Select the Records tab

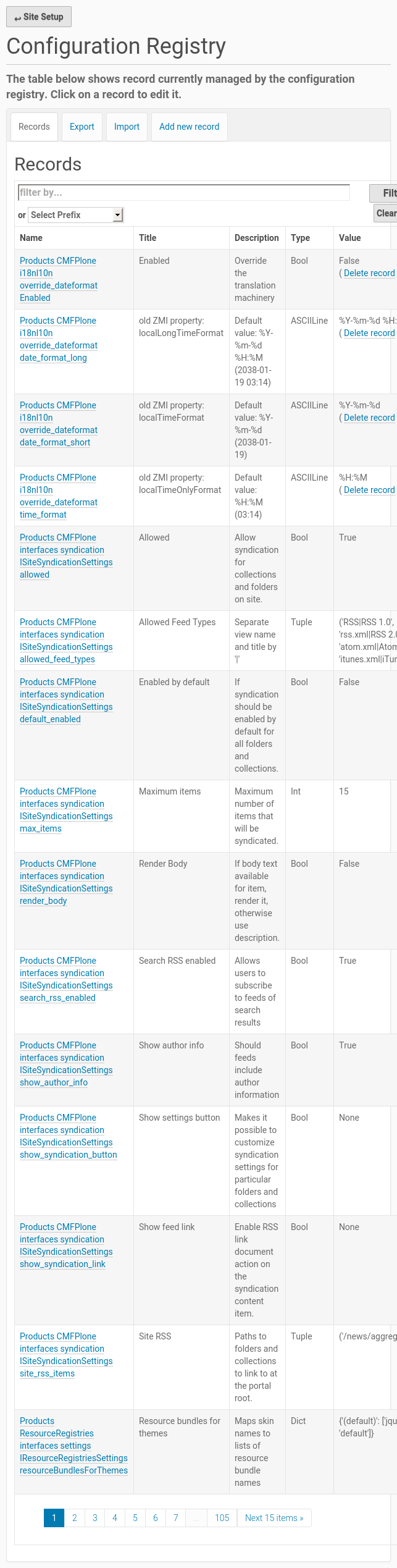click(34, 127)
